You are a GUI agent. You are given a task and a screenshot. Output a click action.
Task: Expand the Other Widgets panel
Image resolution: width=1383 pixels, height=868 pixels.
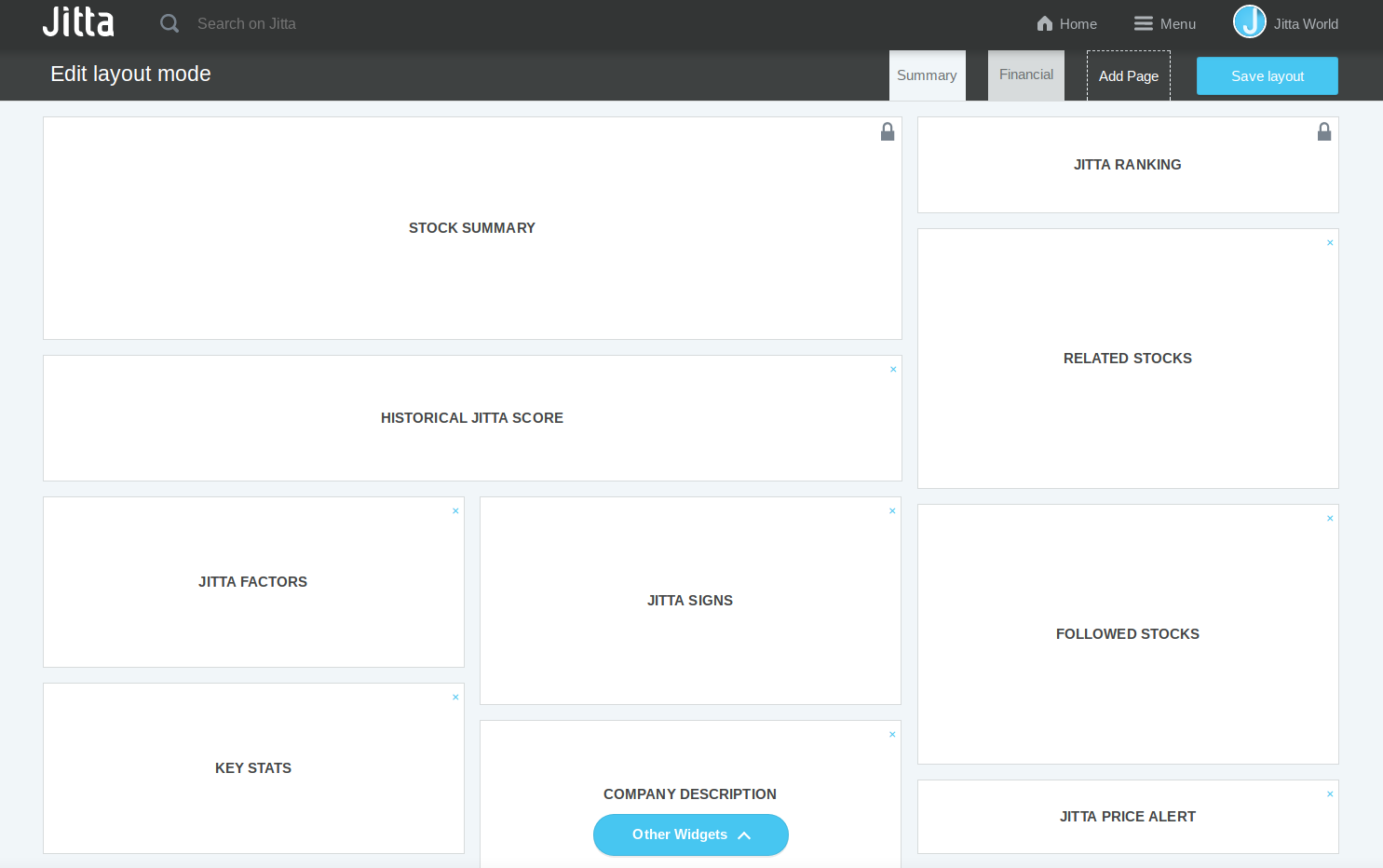click(691, 834)
